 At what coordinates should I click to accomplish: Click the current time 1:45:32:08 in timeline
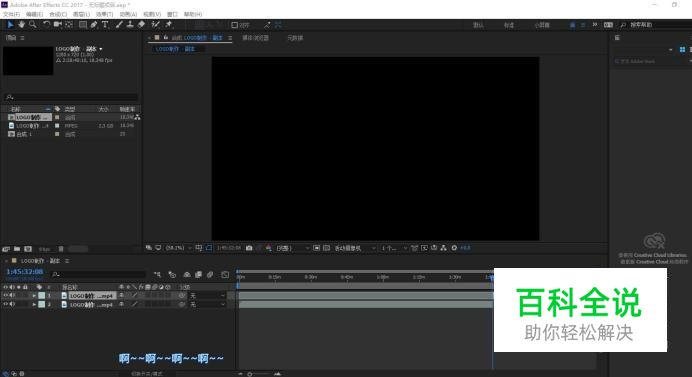tap(25, 271)
